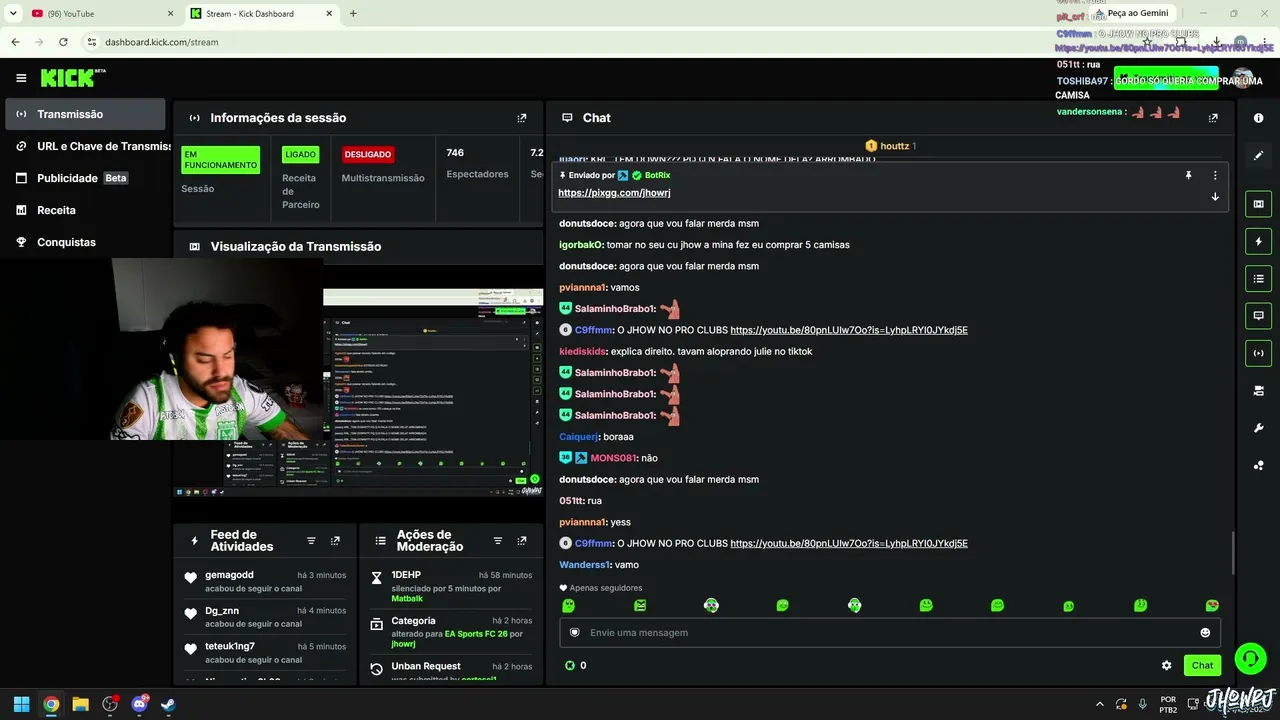Open Discord from the taskbar
Image resolution: width=1280 pixels, height=720 pixels.
[139, 704]
